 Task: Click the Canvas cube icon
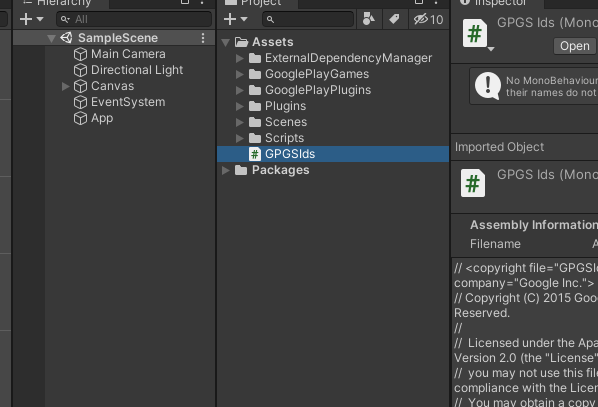pyautogui.click(x=80, y=86)
